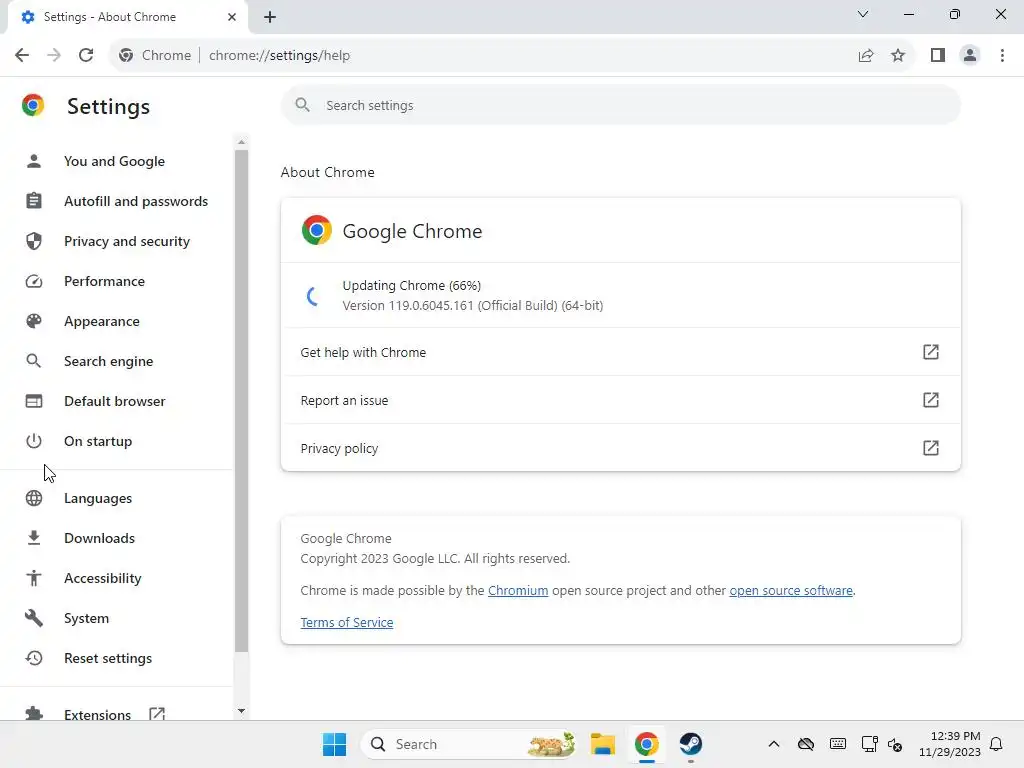Click the You and Google person icon

tap(34, 161)
